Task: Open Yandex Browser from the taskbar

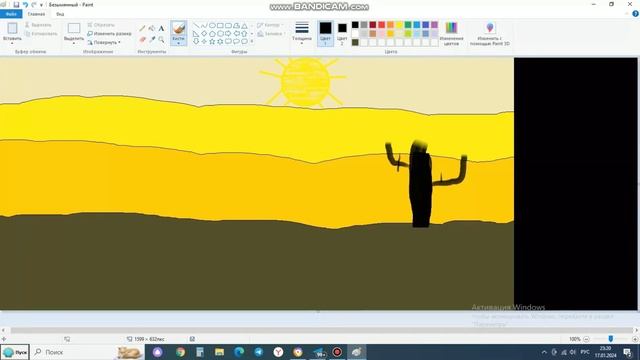Action: (278, 352)
